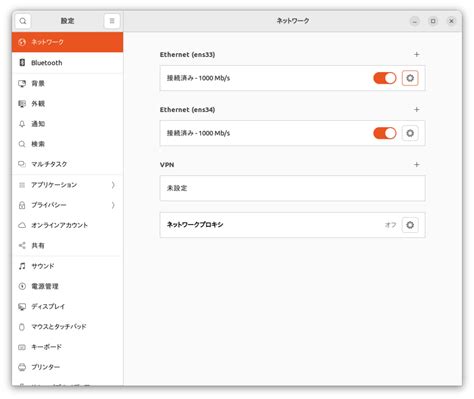Open gear settings for Ethernet ens33
This screenshot has height=399, width=474.
[410, 78]
